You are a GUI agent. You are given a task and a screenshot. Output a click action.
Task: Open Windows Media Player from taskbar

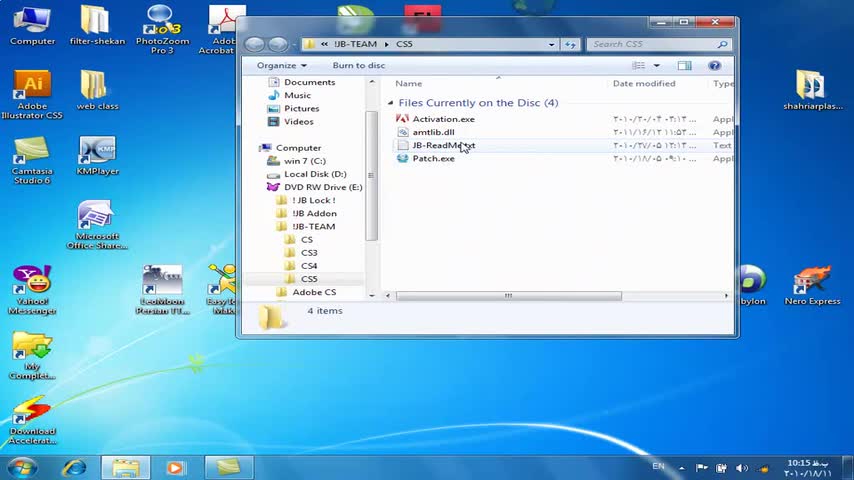click(175, 467)
